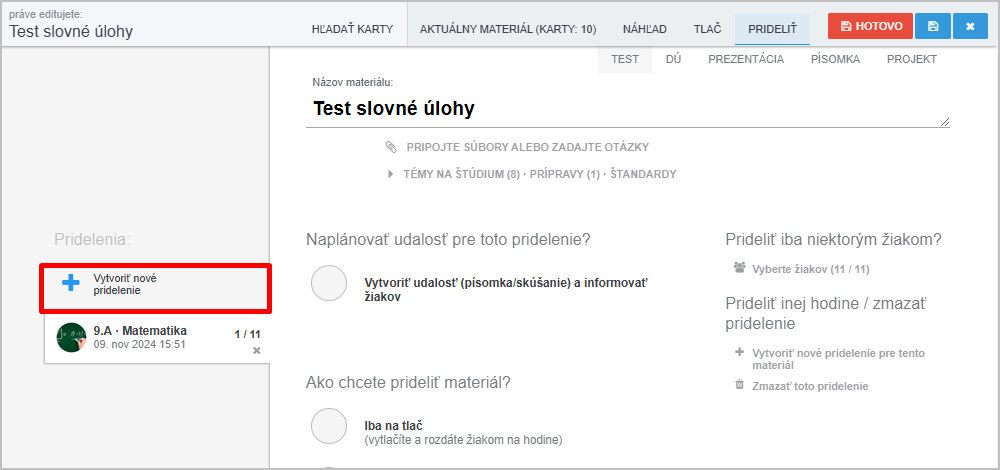Screen dimensions: 1000x470
Task: Select the DÚ material type tab
Action: 673,59
